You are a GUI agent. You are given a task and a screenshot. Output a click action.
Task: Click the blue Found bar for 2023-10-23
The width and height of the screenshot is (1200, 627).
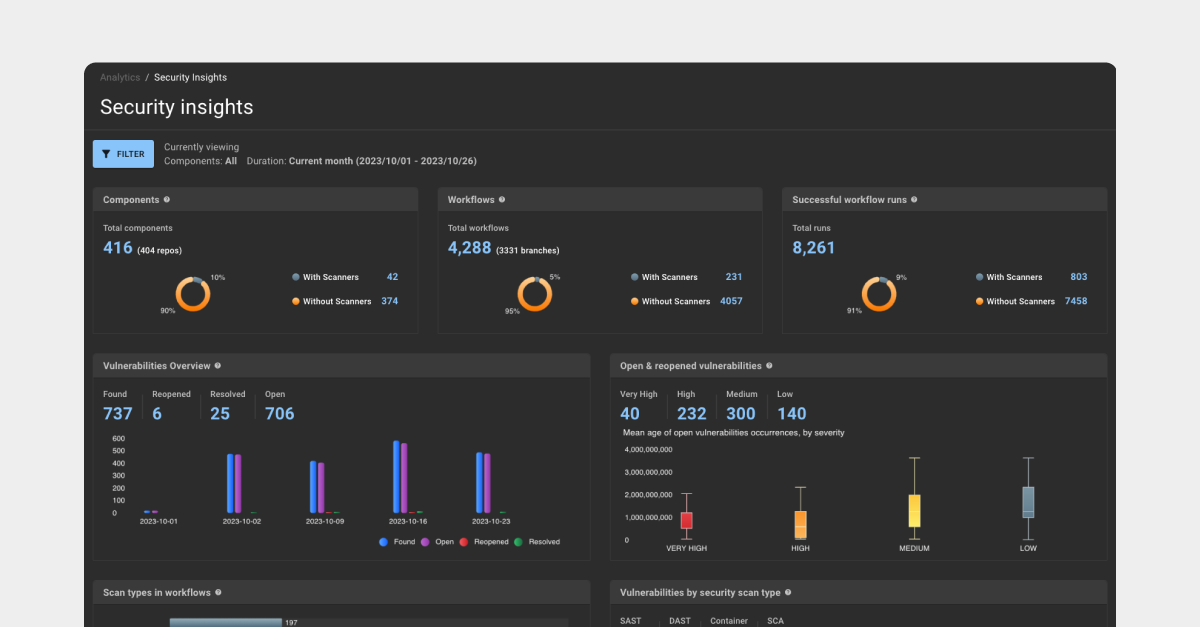[479, 483]
